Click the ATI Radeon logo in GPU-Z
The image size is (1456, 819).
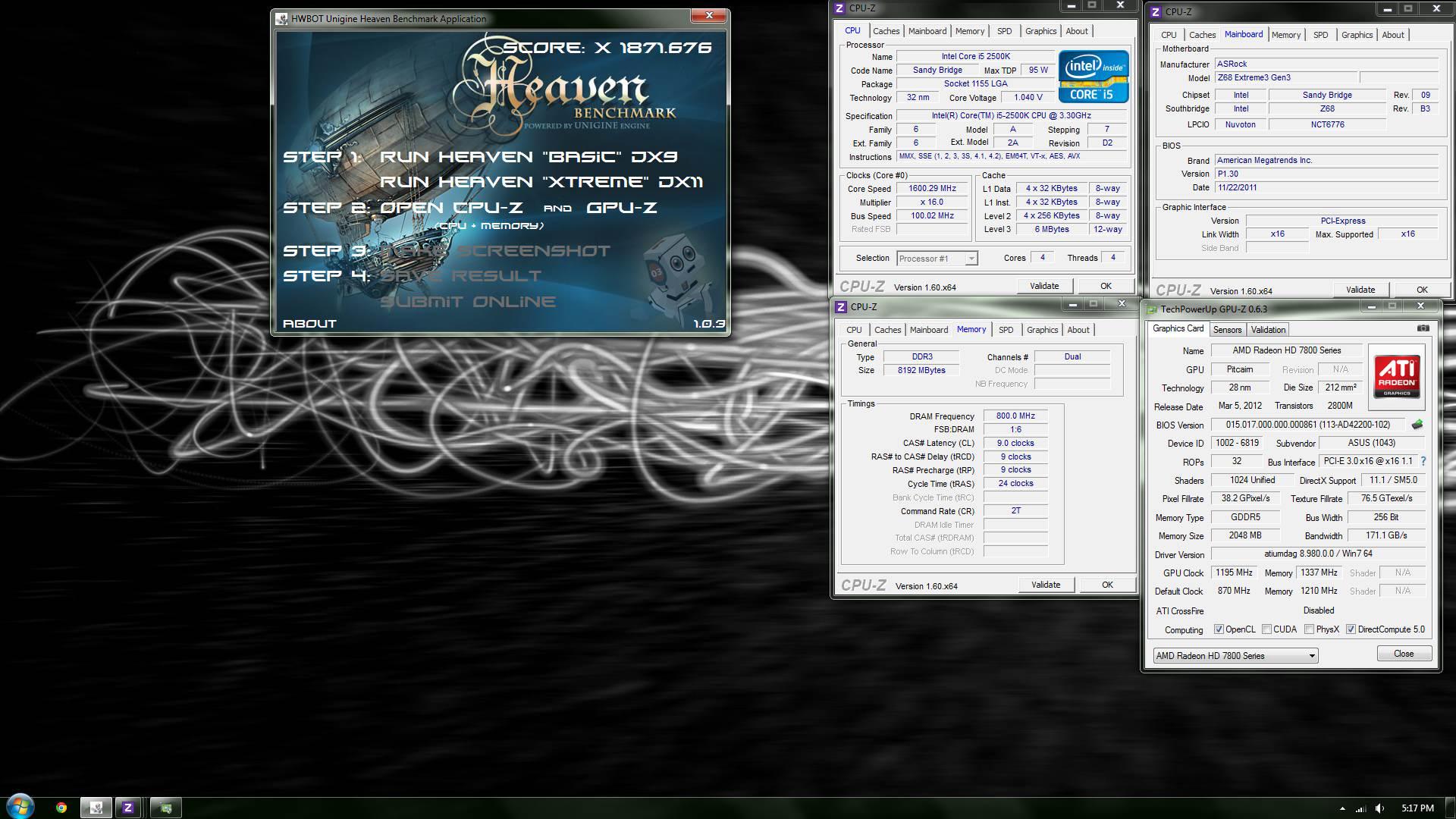click(1397, 377)
